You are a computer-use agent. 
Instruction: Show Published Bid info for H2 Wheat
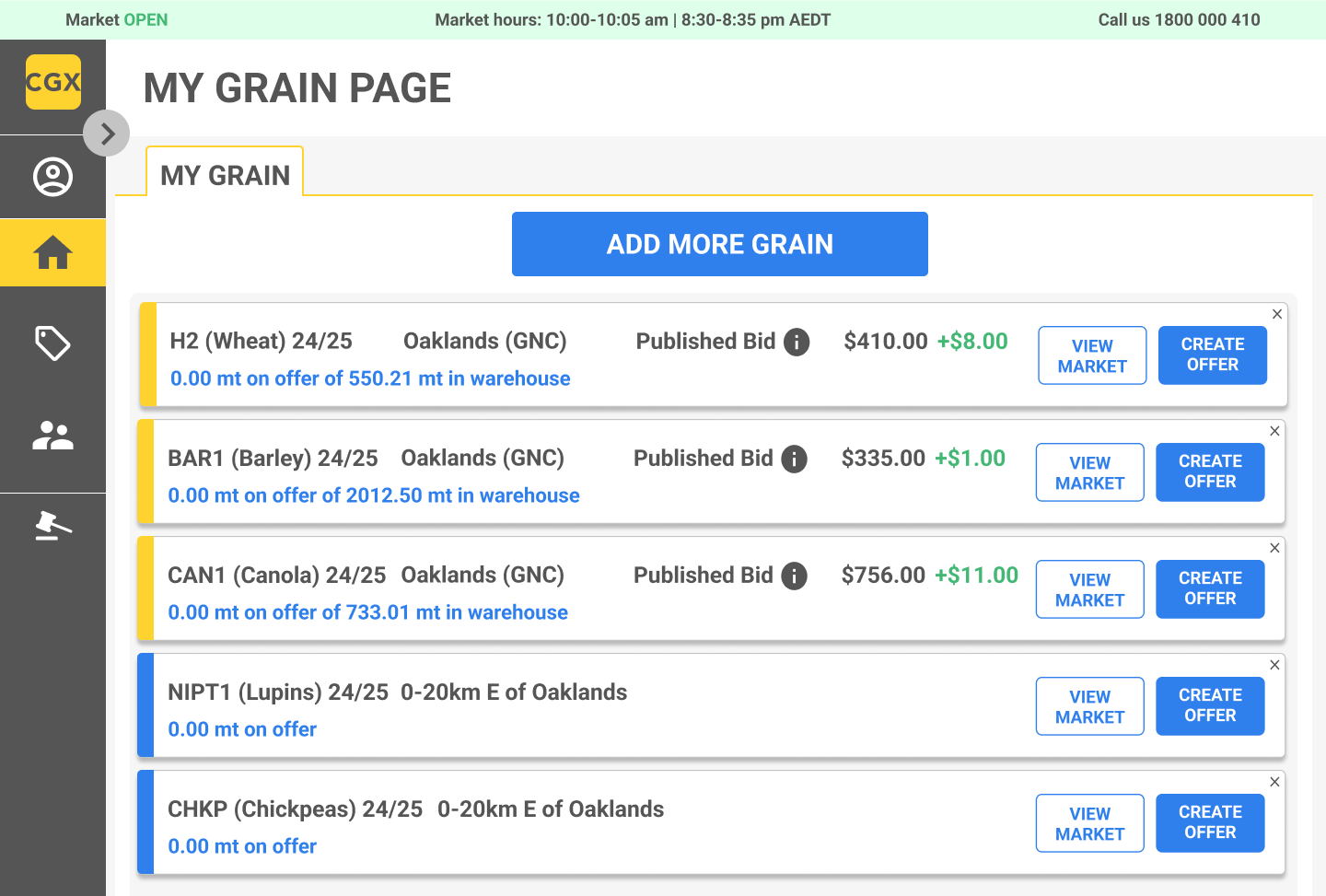pos(797,342)
